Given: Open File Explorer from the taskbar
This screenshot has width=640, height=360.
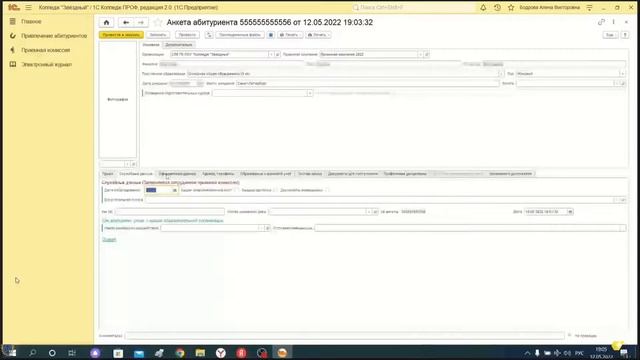Looking at the screenshot, I should (200, 353).
